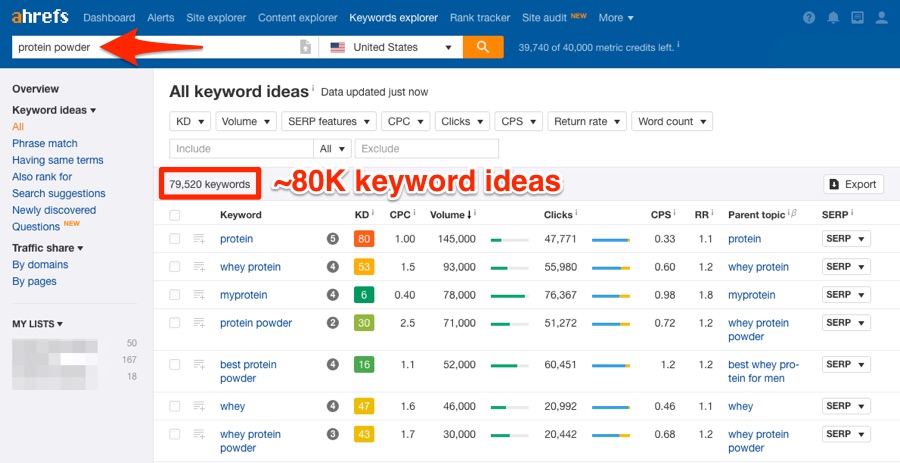Image resolution: width=900 pixels, height=463 pixels.
Task: Open the messages icon in header
Action: click(858, 18)
